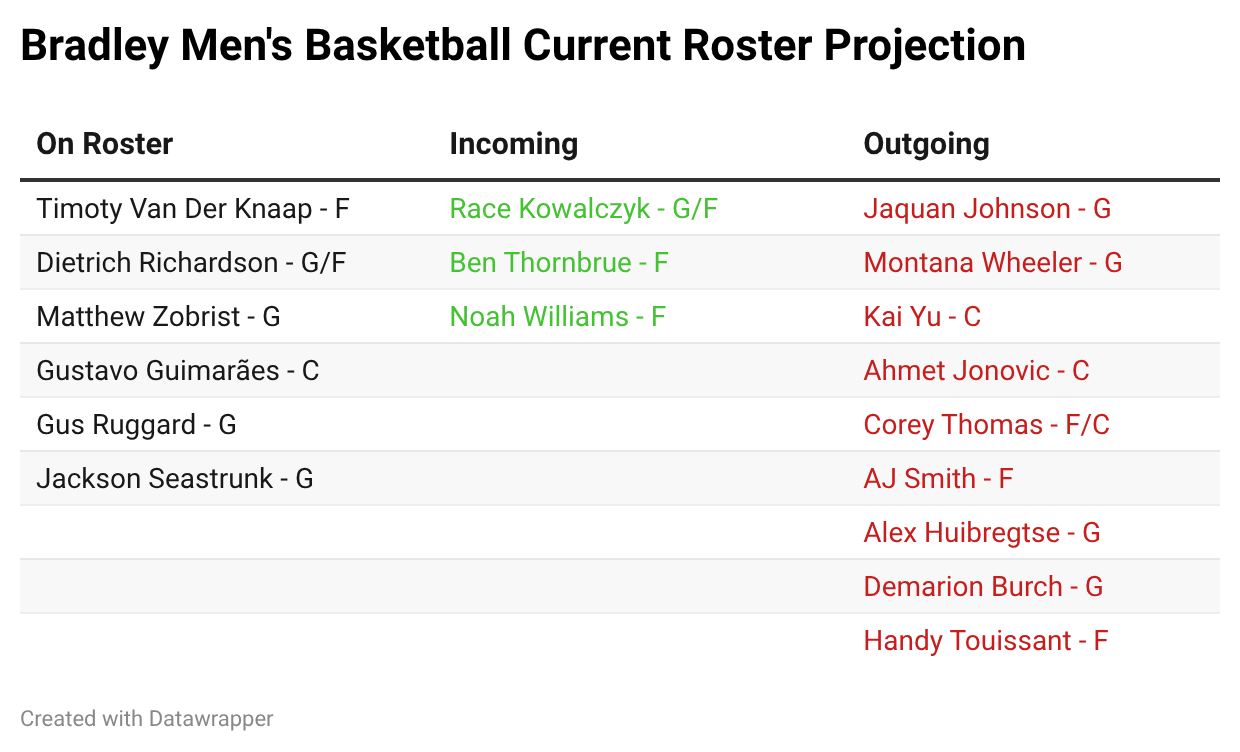This screenshot has height=752, width=1240.
Task: Click the 'Incoming' column header
Action: pos(513,144)
